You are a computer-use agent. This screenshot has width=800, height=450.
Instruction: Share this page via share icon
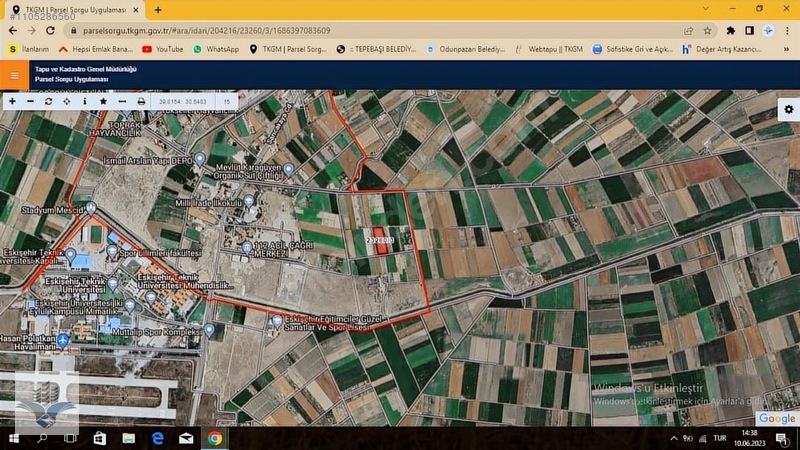(x=688, y=31)
